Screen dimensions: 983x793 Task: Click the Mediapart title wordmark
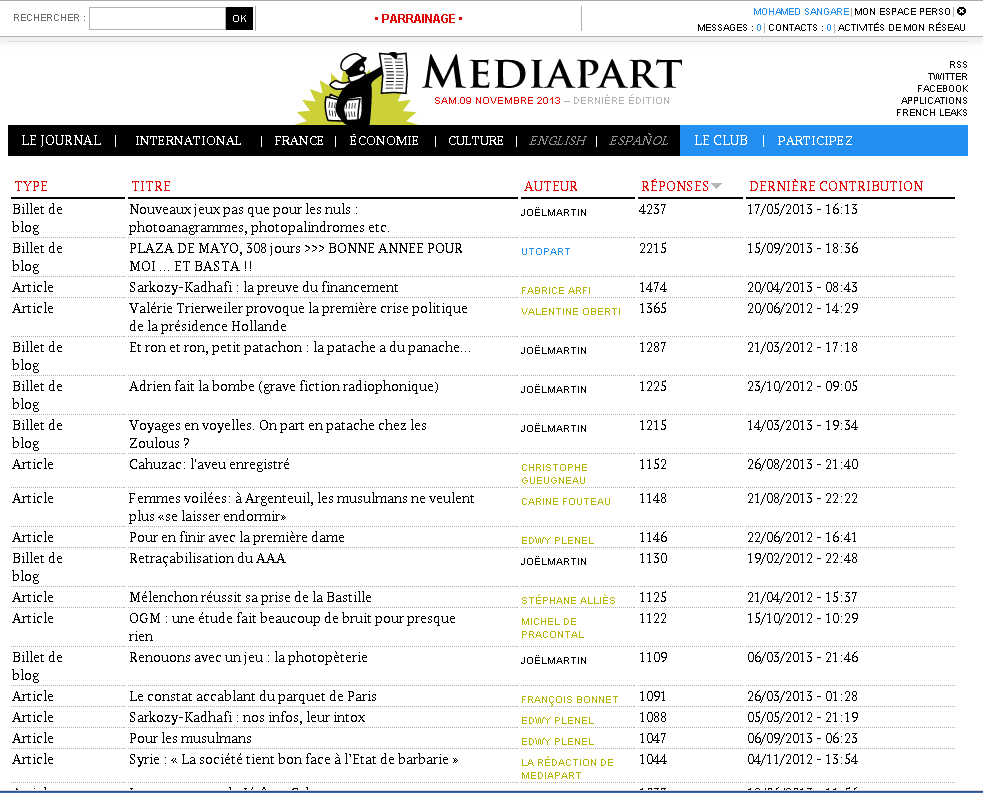(x=552, y=72)
